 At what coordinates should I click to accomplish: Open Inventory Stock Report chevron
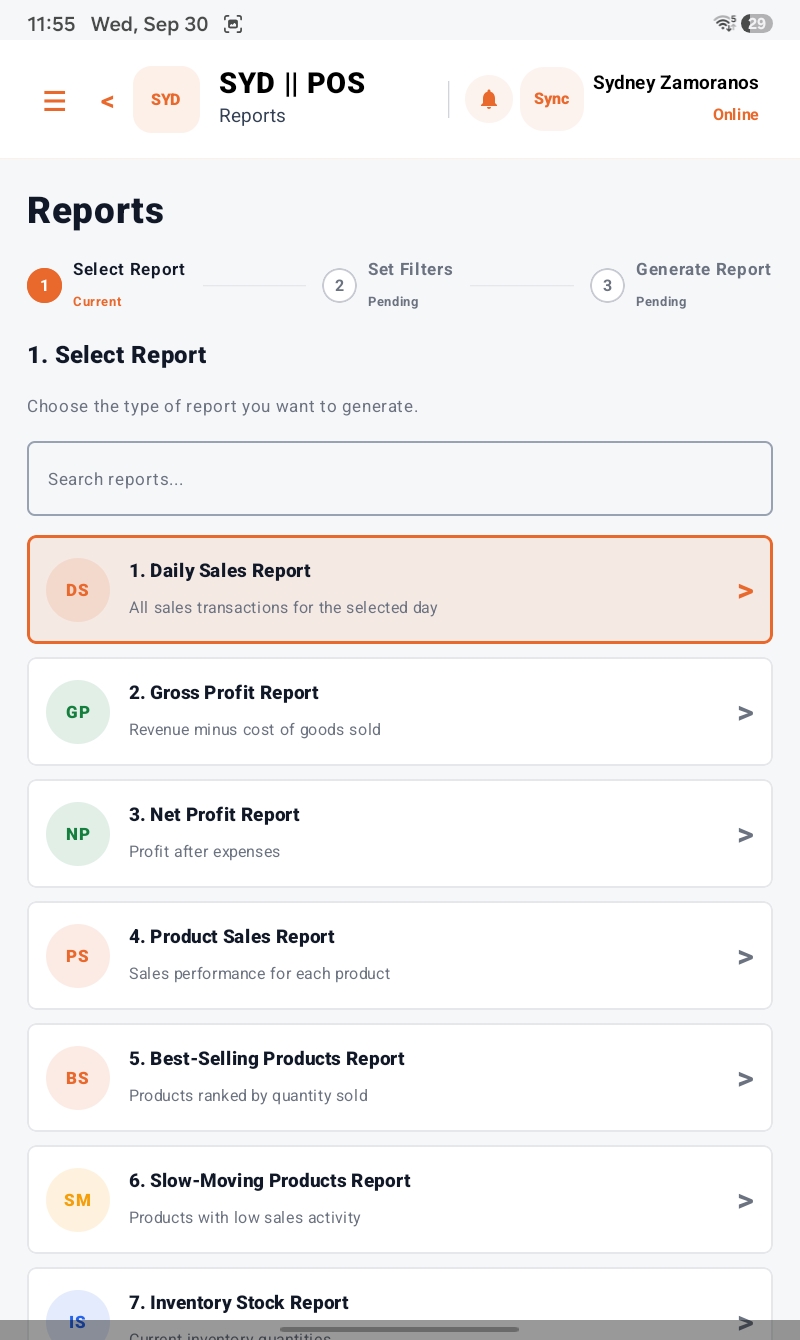click(x=745, y=1323)
